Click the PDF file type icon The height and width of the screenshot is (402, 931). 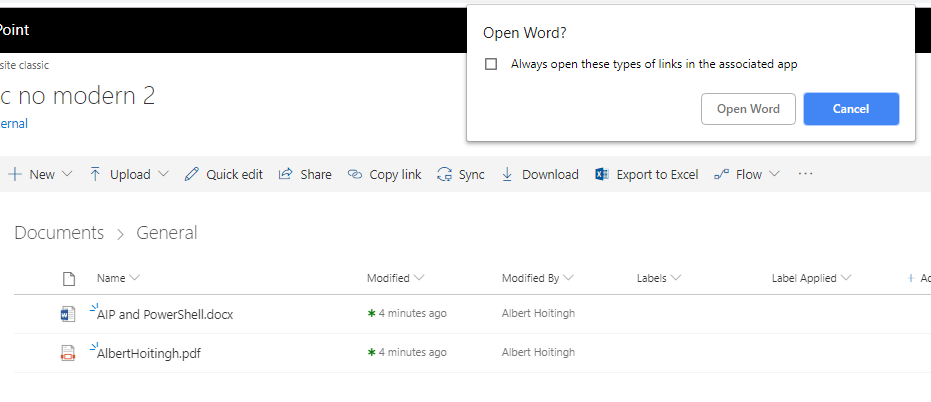[x=68, y=352]
